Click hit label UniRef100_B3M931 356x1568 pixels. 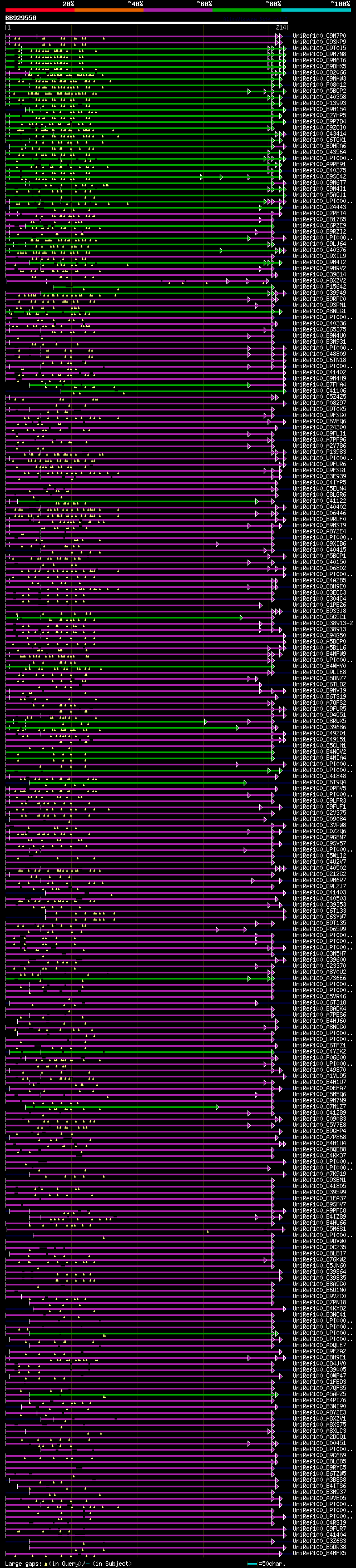coord(319,342)
